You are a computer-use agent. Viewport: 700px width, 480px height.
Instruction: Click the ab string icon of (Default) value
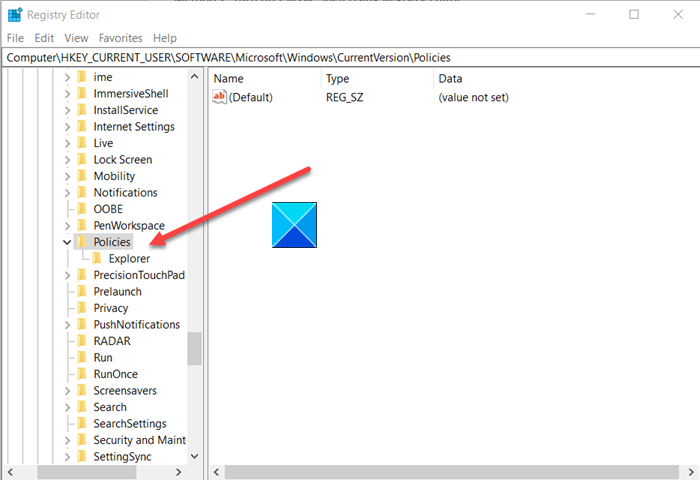pyautogui.click(x=219, y=97)
